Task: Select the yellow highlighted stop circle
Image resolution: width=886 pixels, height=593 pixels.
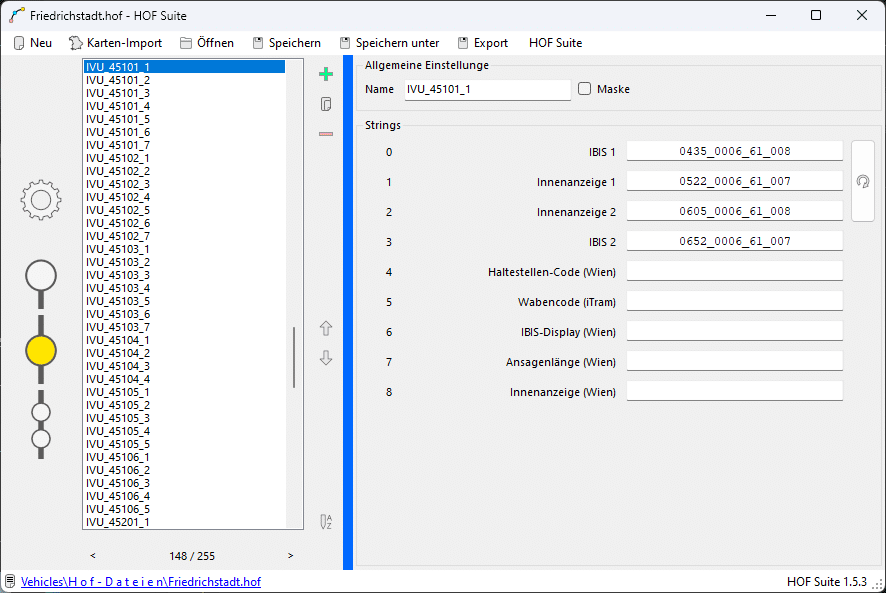Action: (41, 350)
